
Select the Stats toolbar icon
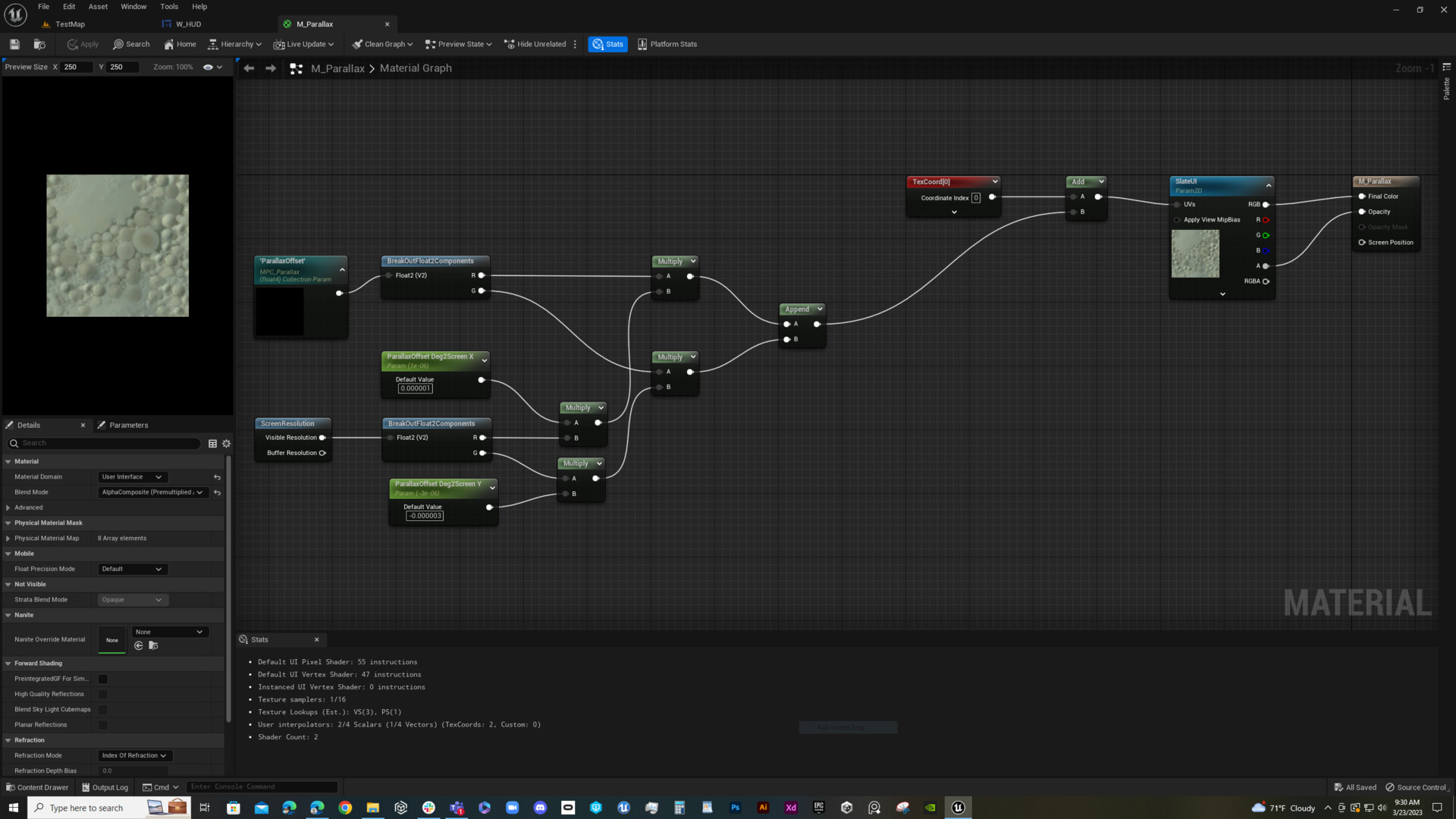click(607, 44)
